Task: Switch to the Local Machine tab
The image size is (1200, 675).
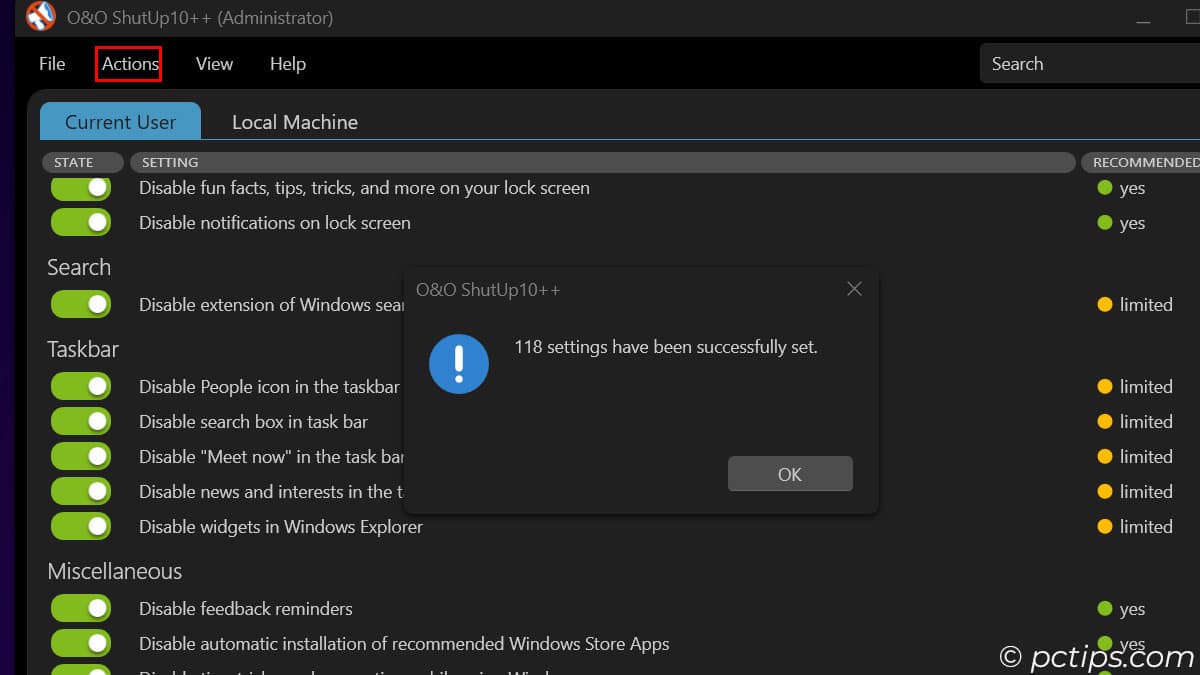Action: (x=295, y=122)
